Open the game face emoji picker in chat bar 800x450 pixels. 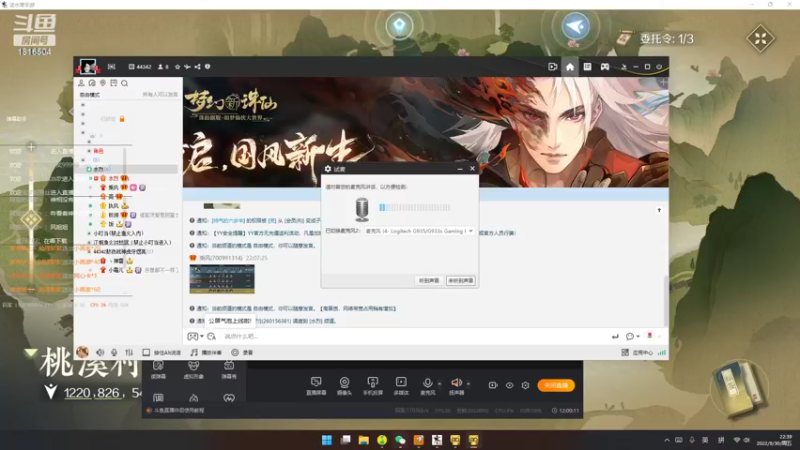[x=192, y=336]
